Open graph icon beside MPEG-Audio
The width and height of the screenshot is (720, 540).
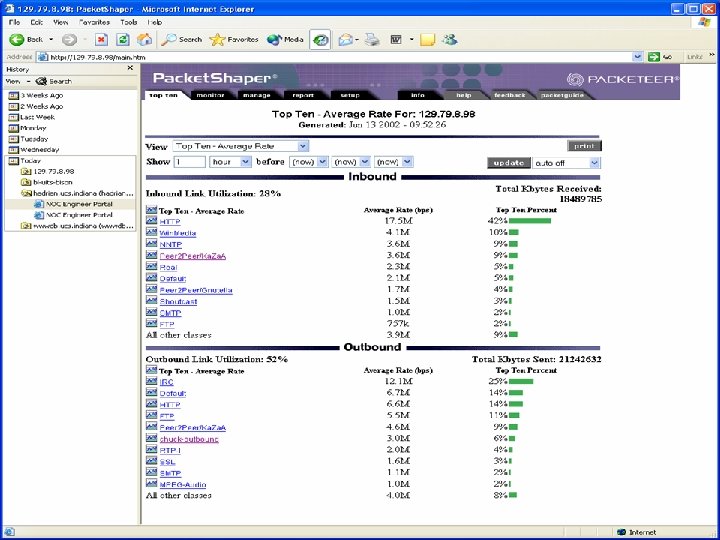point(152,484)
